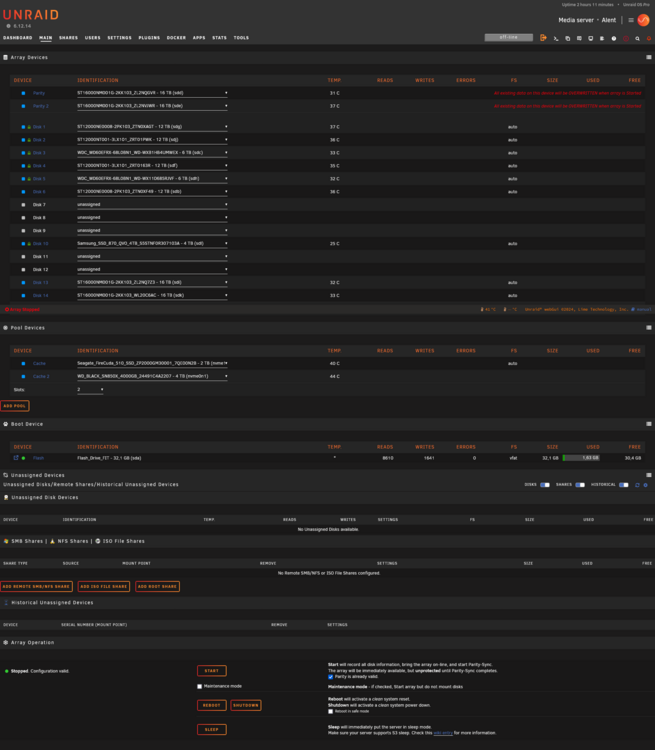The height and width of the screenshot is (750, 655).
Task: Click the orange logout icon
Action: [x=543, y=38]
